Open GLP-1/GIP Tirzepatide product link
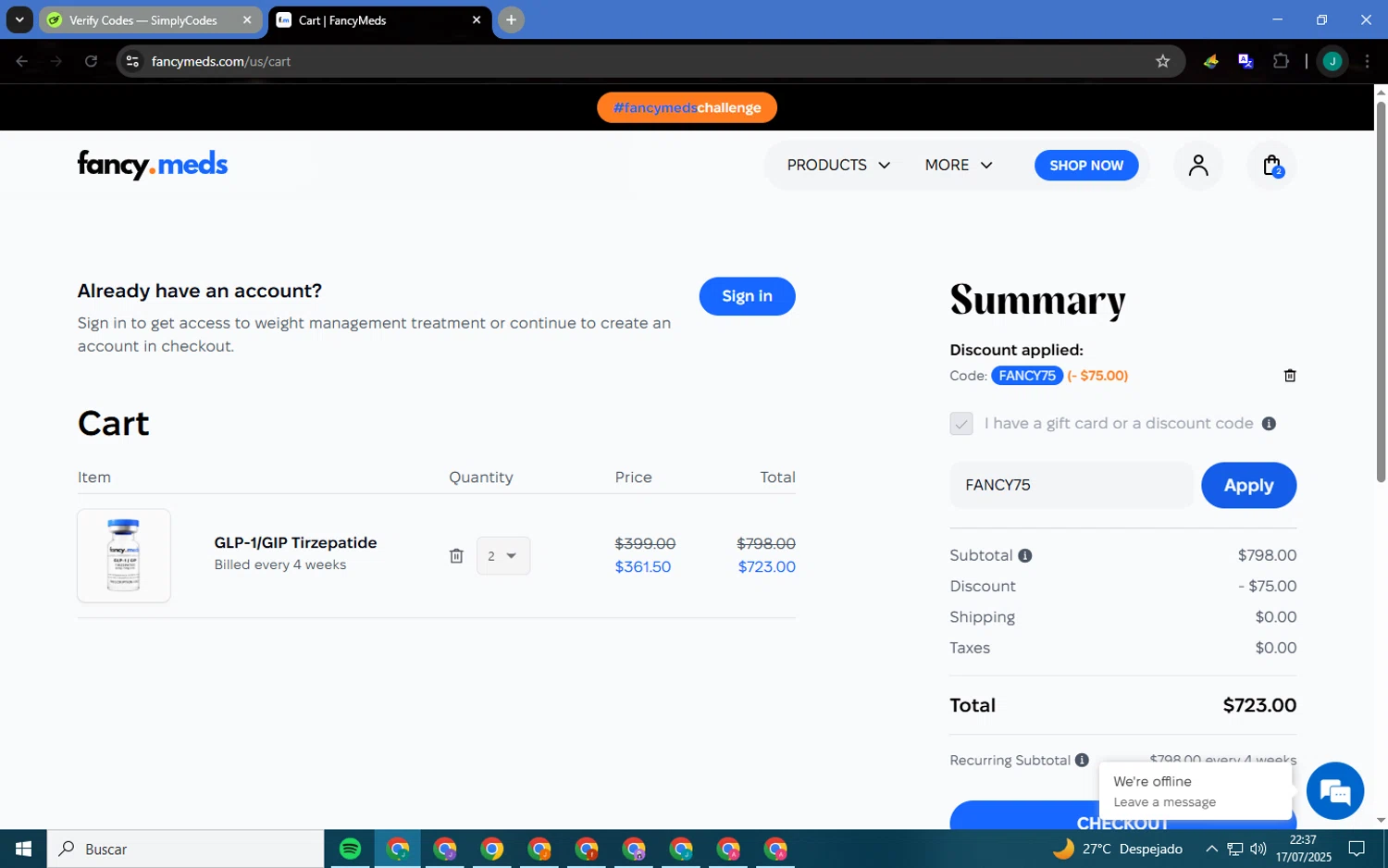Viewport: 1388px width, 868px height. [295, 542]
